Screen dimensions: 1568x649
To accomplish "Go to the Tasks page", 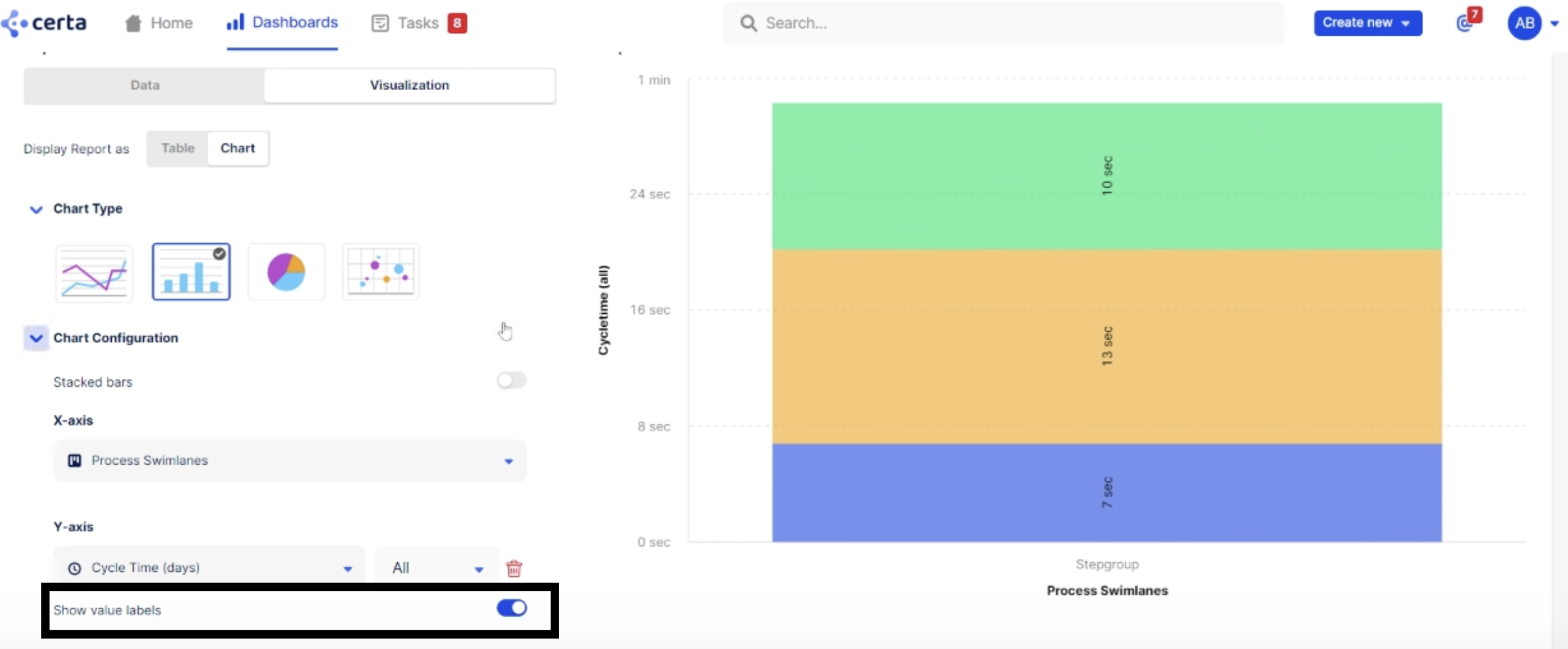I will 418,23.
